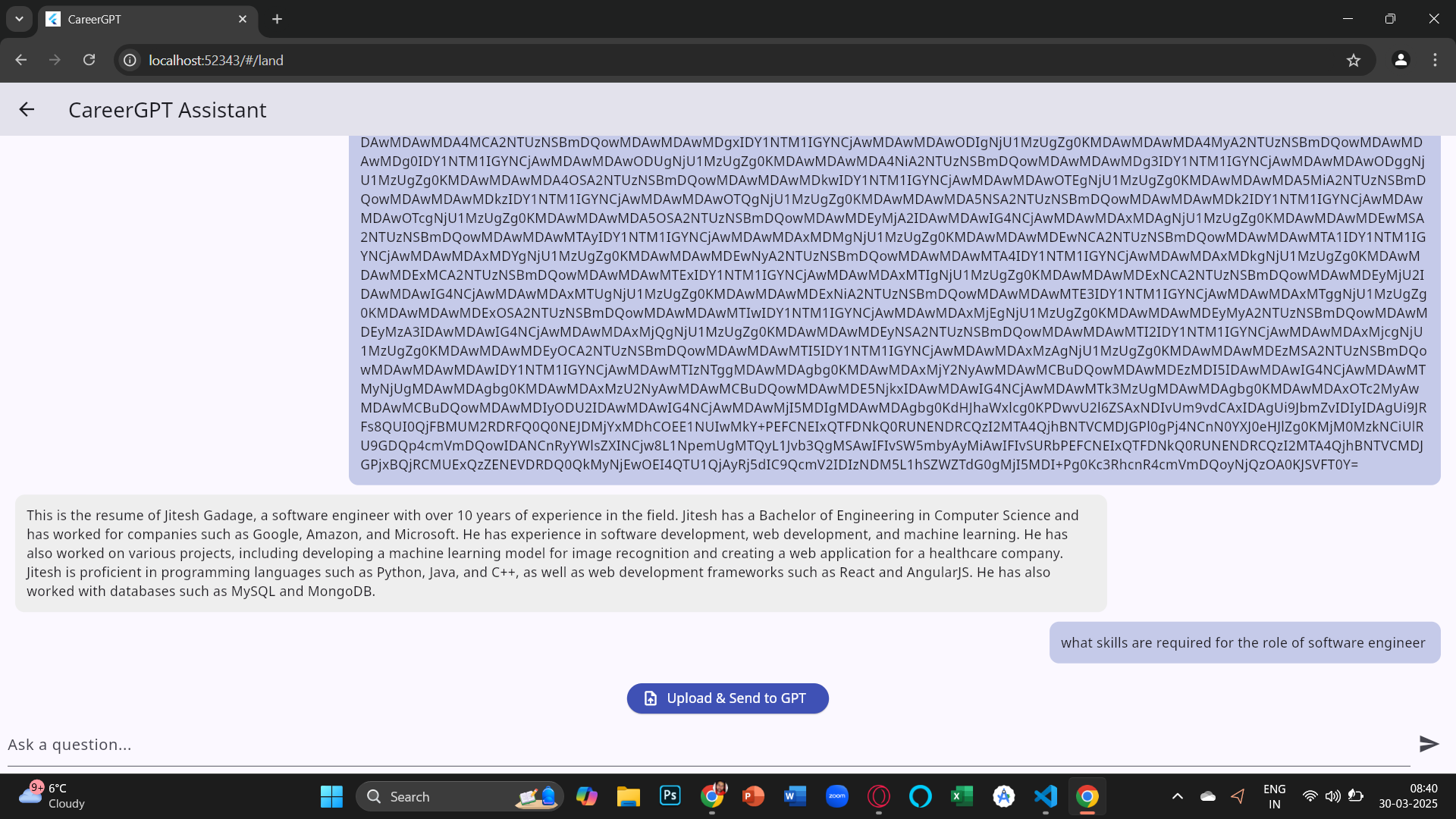1456x819 pixels.
Task: Click the localhost address bar URL
Action: coord(216,60)
